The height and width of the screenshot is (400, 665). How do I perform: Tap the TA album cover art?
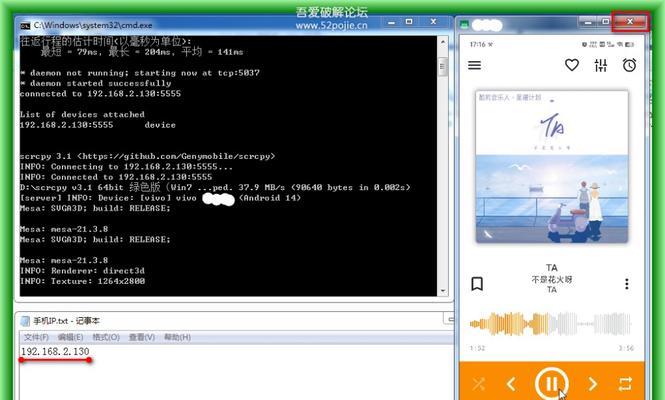pyautogui.click(x=551, y=167)
